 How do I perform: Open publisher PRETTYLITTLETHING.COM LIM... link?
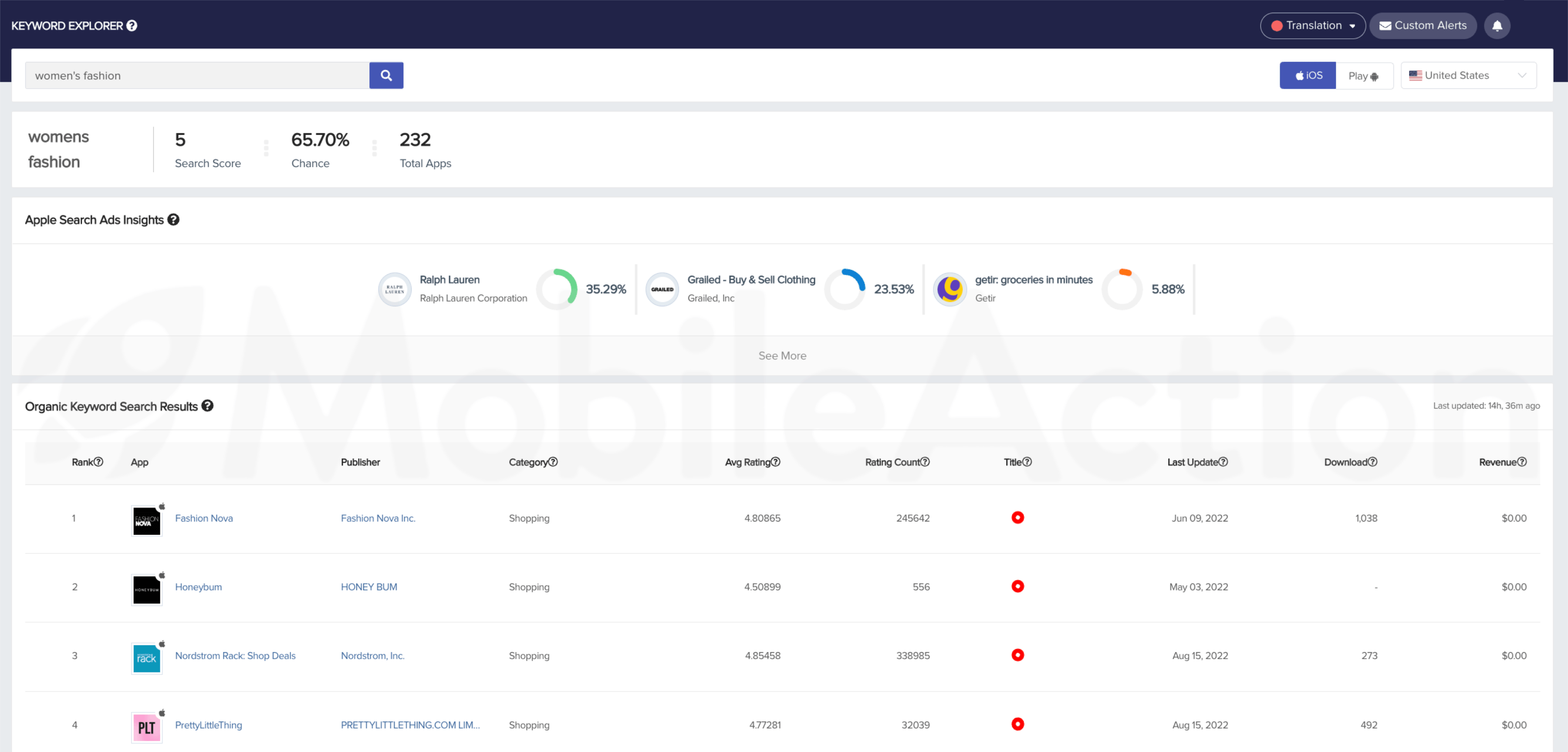coord(410,725)
